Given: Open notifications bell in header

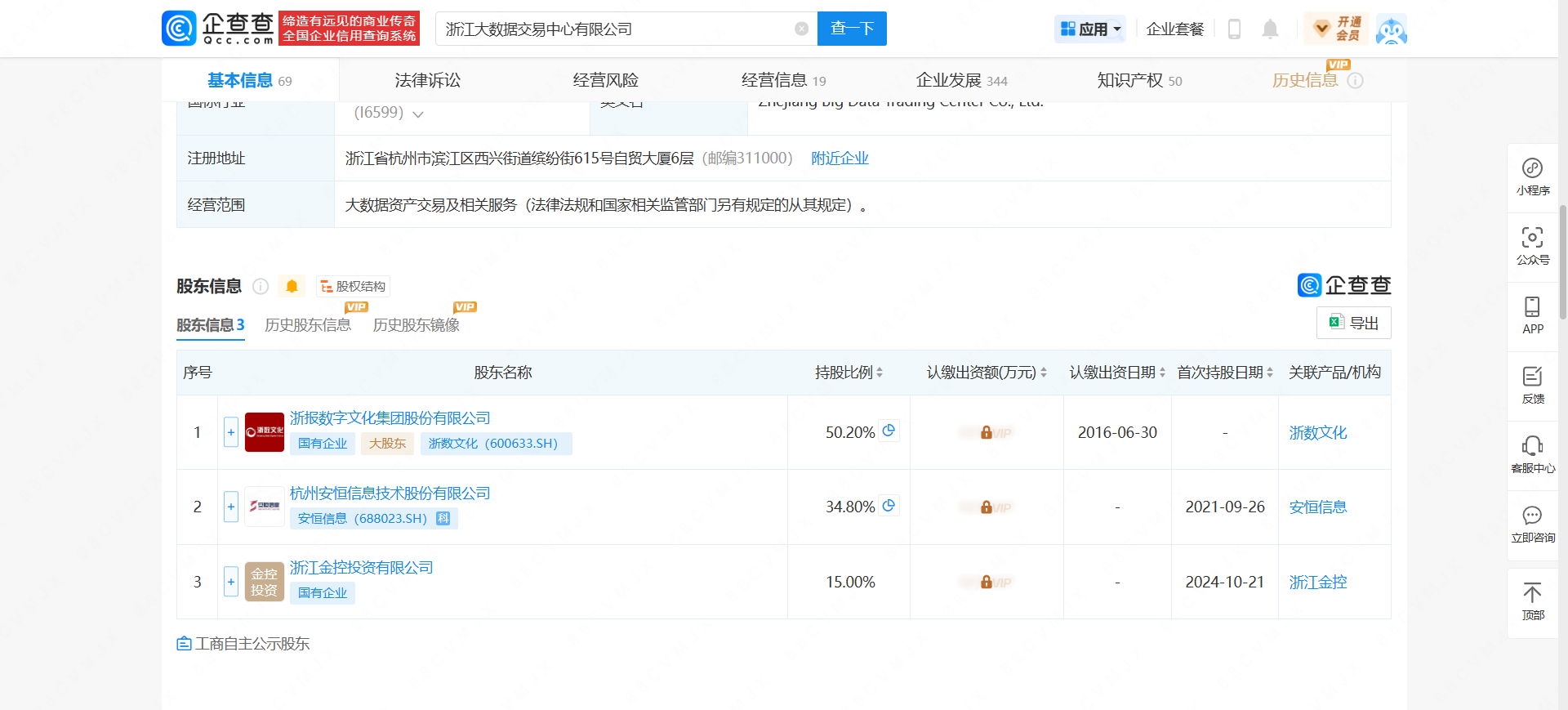Looking at the screenshot, I should pos(1270,29).
